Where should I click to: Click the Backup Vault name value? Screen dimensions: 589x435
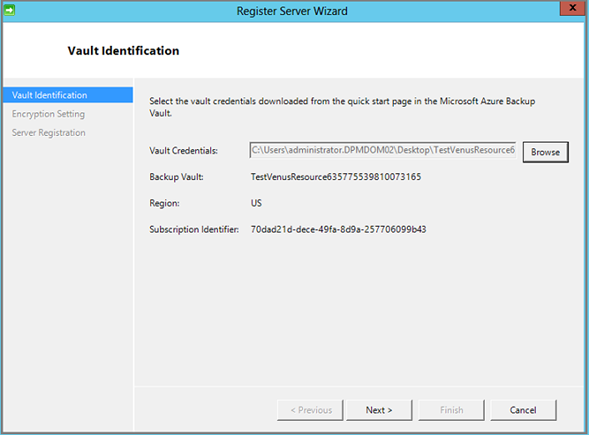click(x=336, y=177)
